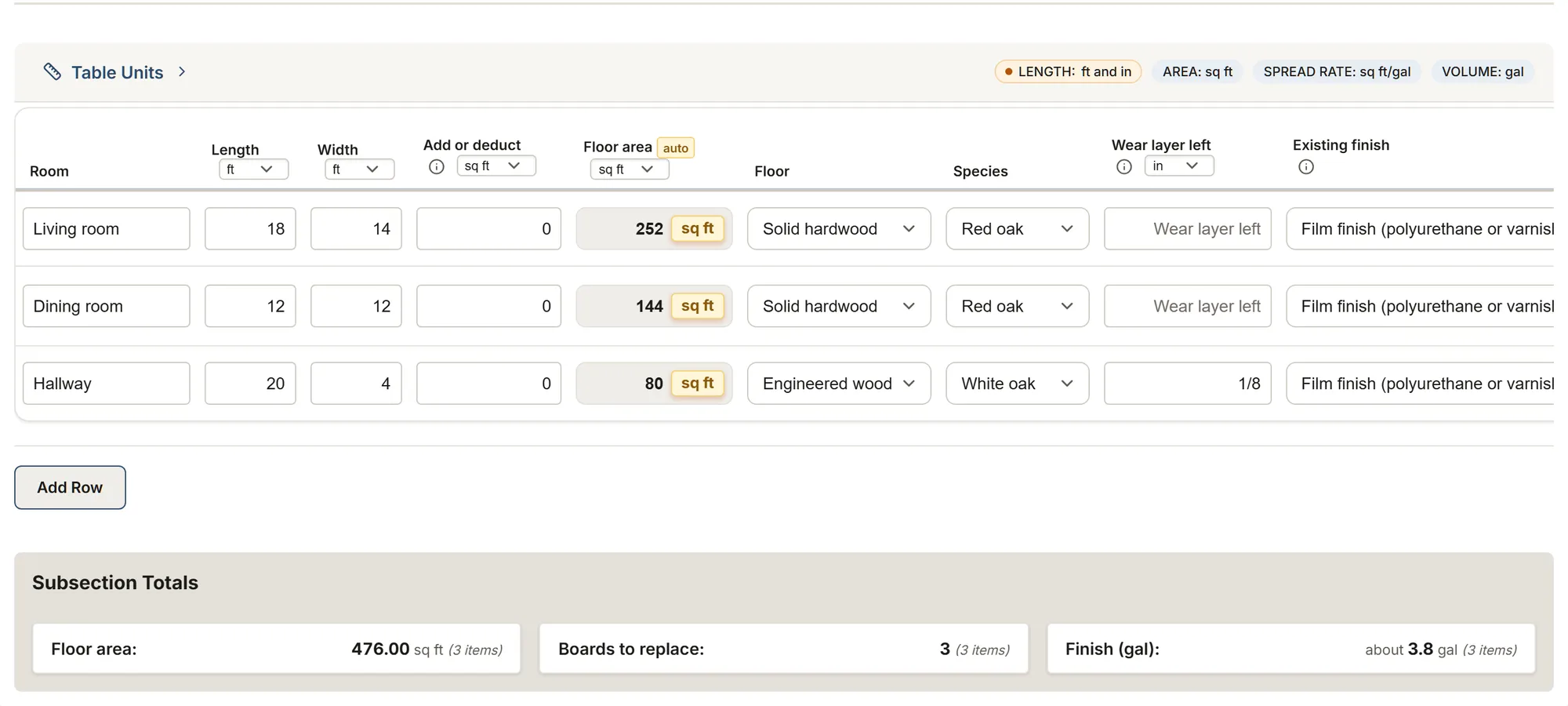Open Add or deduct info icon

437,166
